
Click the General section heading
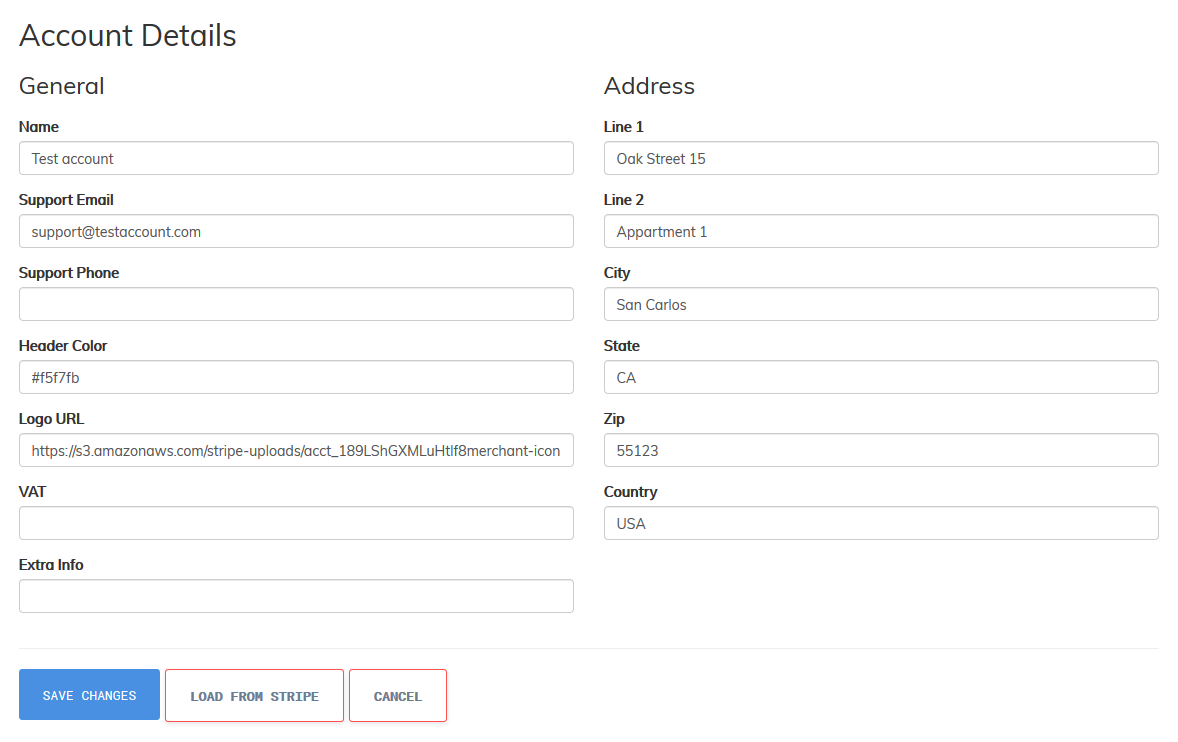[x=61, y=86]
